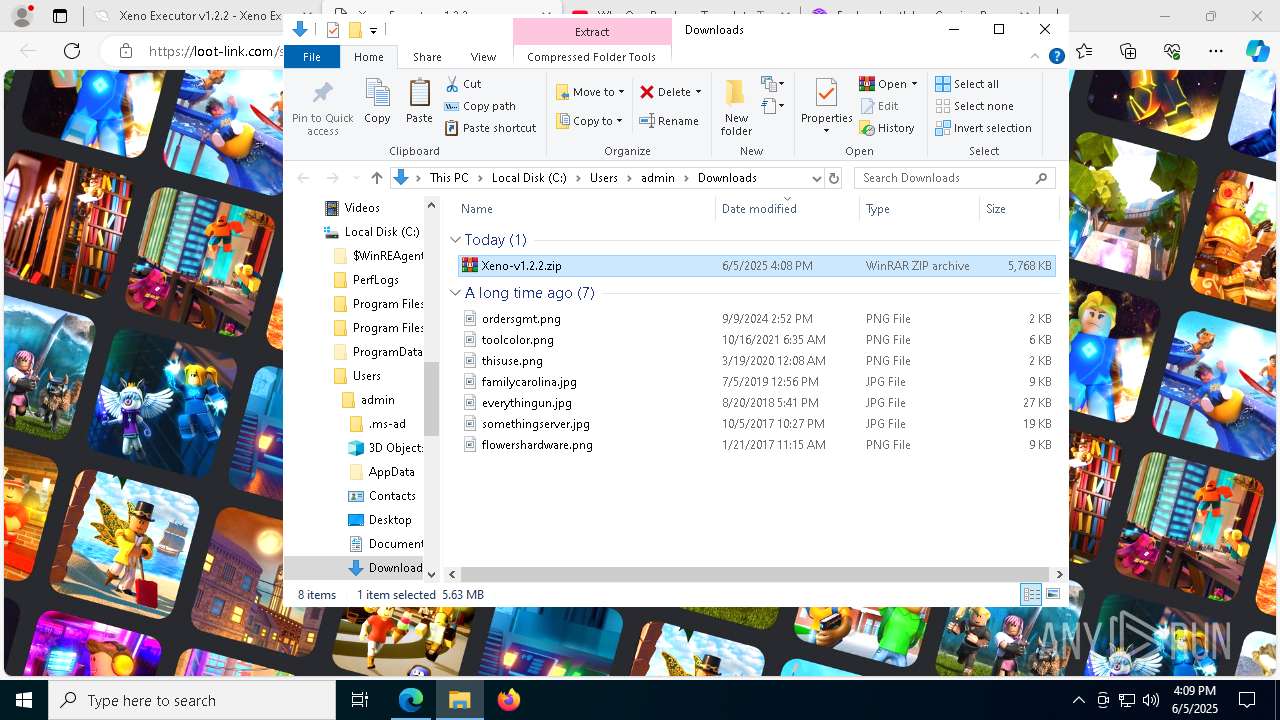The width and height of the screenshot is (1280, 720).
Task: Open Edge settings and more menu
Action: [1216, 51]
